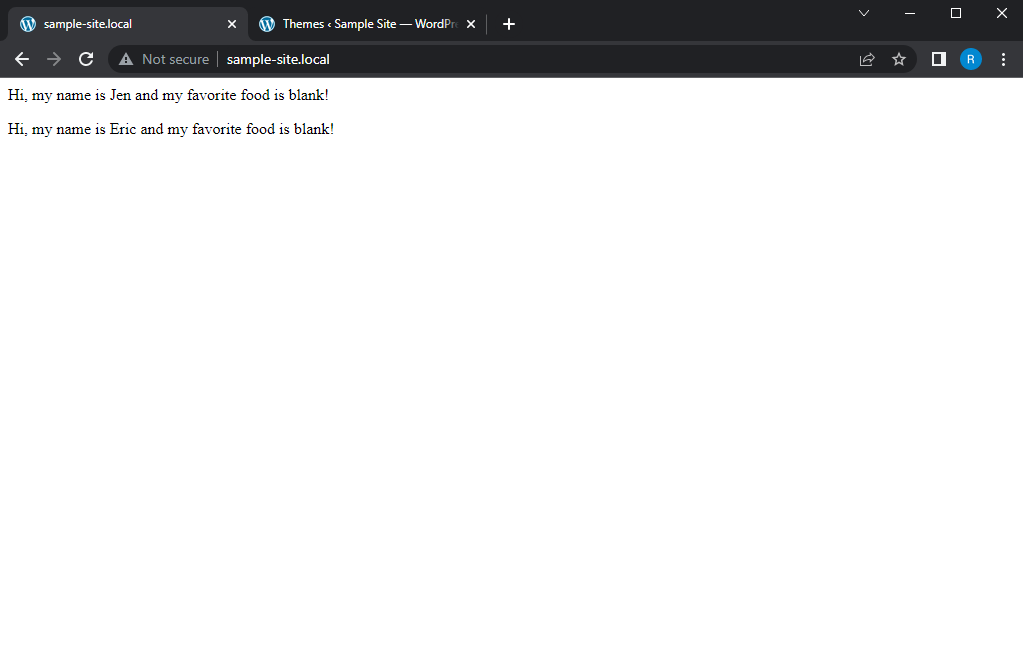Screen dimensions: 1023x664
Task: Expand the tab search chevron
Action: 864,13
